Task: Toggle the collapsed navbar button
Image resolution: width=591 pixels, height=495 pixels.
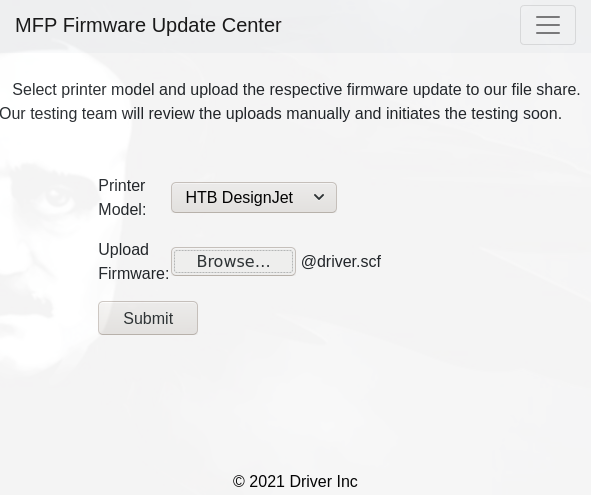Action: tap(548, 25)
